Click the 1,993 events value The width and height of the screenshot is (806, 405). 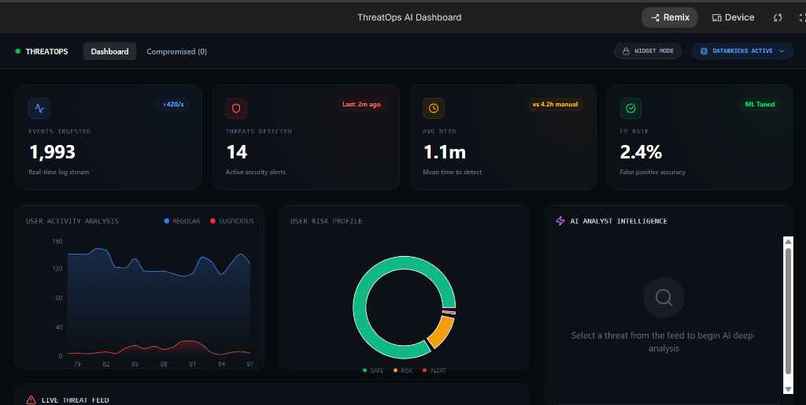(52, 152)
